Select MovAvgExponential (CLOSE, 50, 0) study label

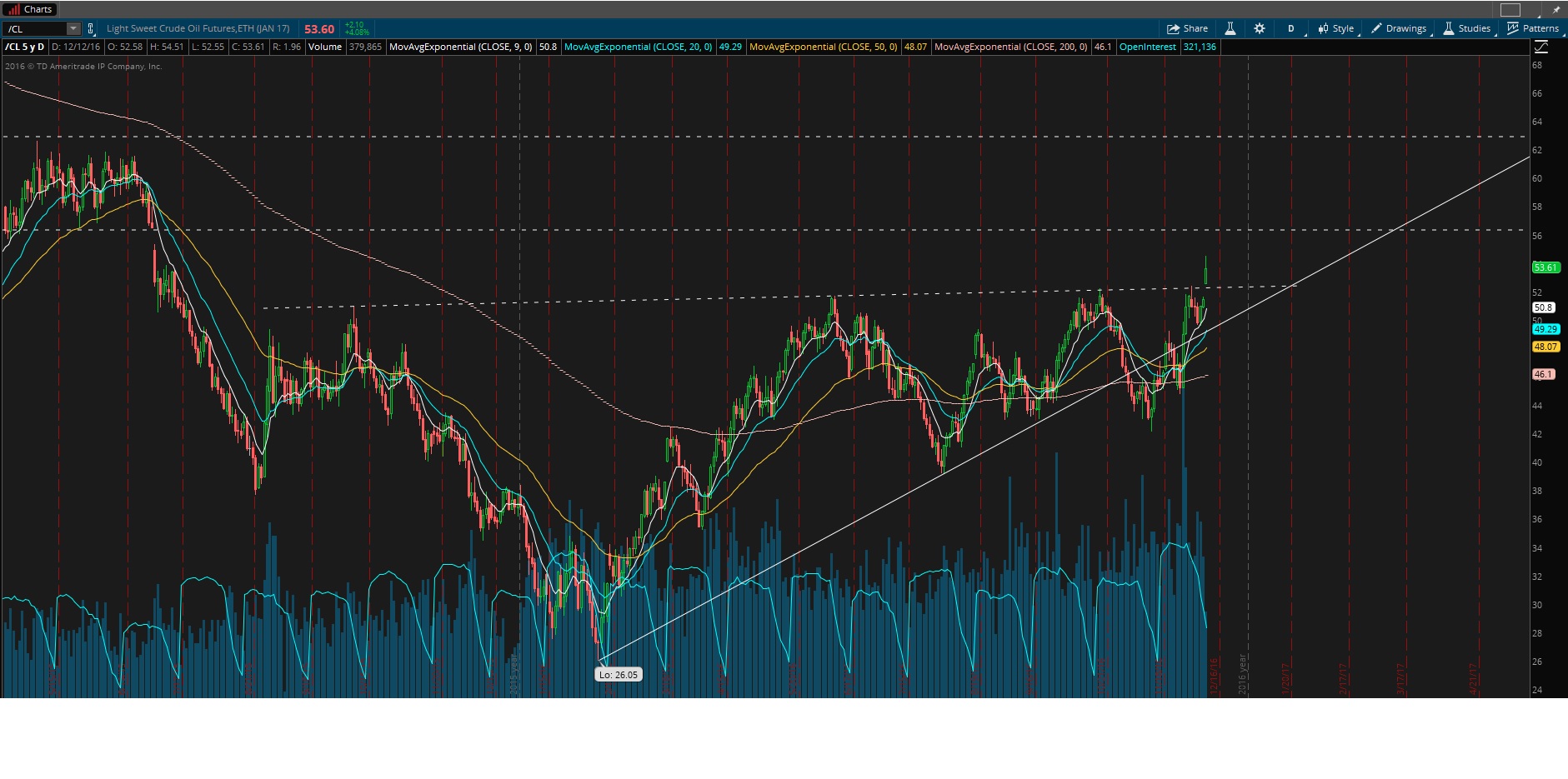click(x=823, y=47)
